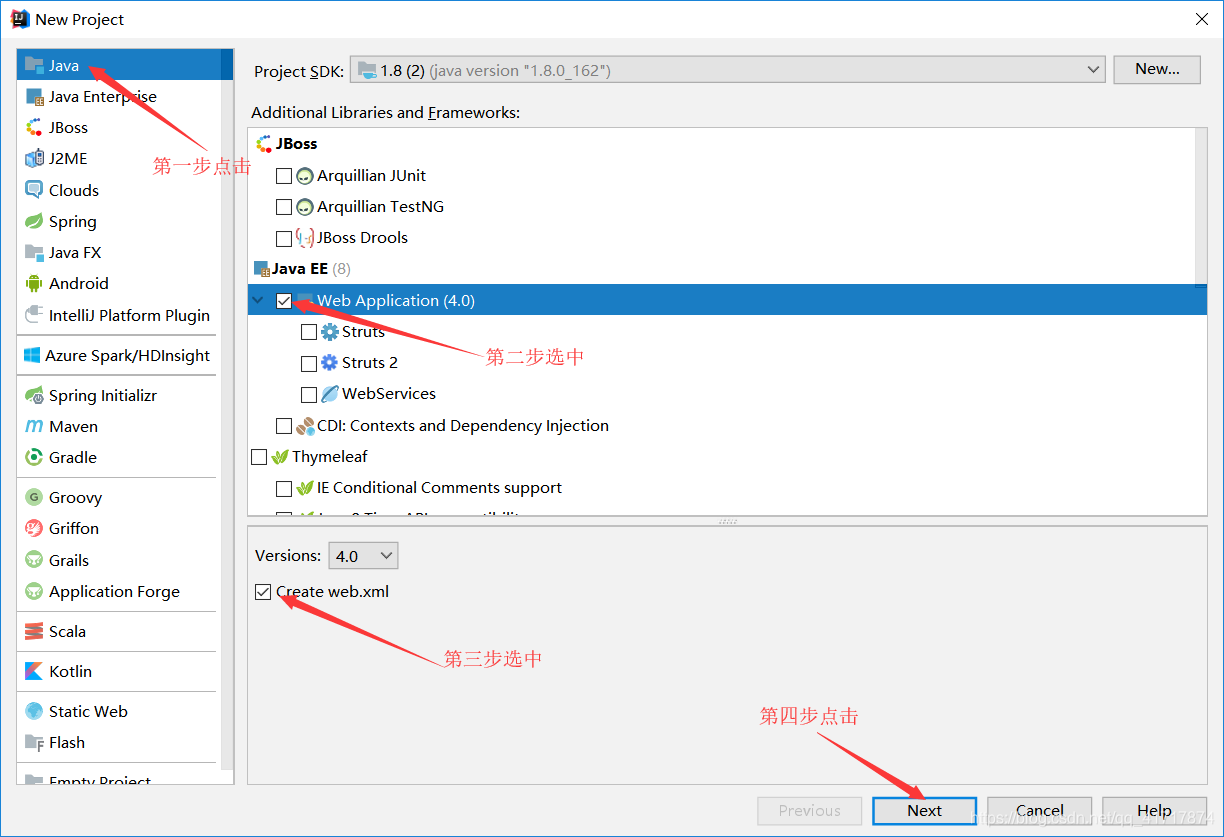Open the Project SDK dropdown
This screenshot has height=837, width=1224.
[x=727, y=70]
